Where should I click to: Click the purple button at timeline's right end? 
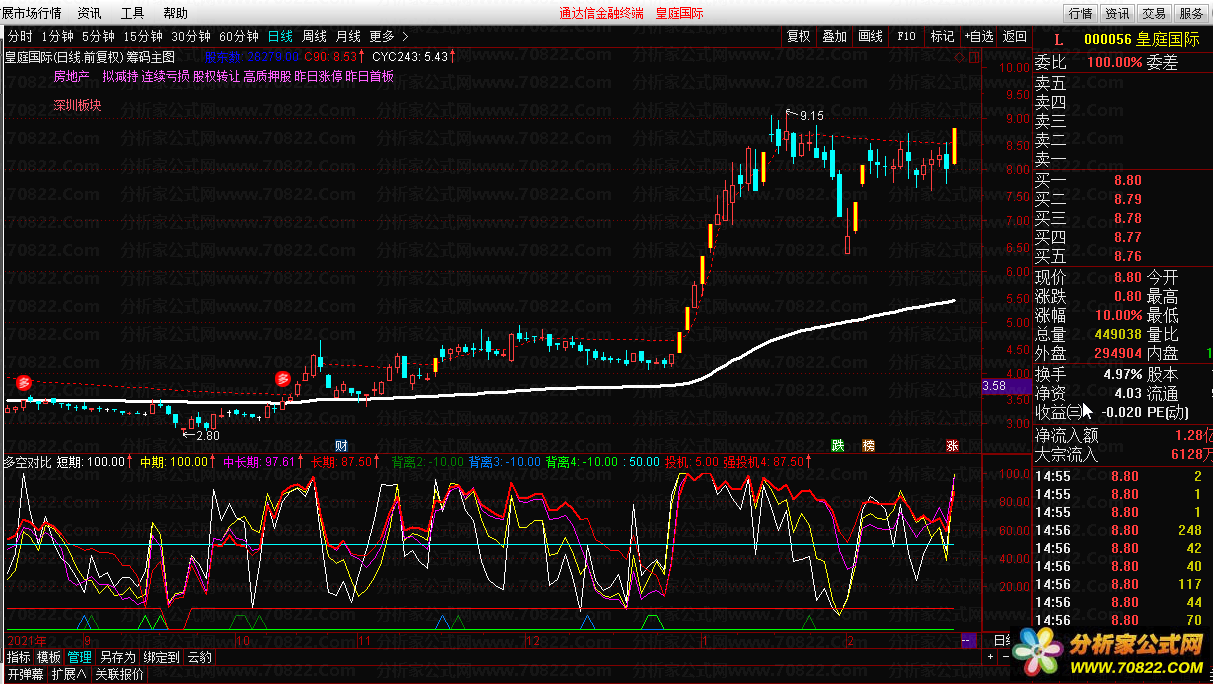tap(967, 640)
